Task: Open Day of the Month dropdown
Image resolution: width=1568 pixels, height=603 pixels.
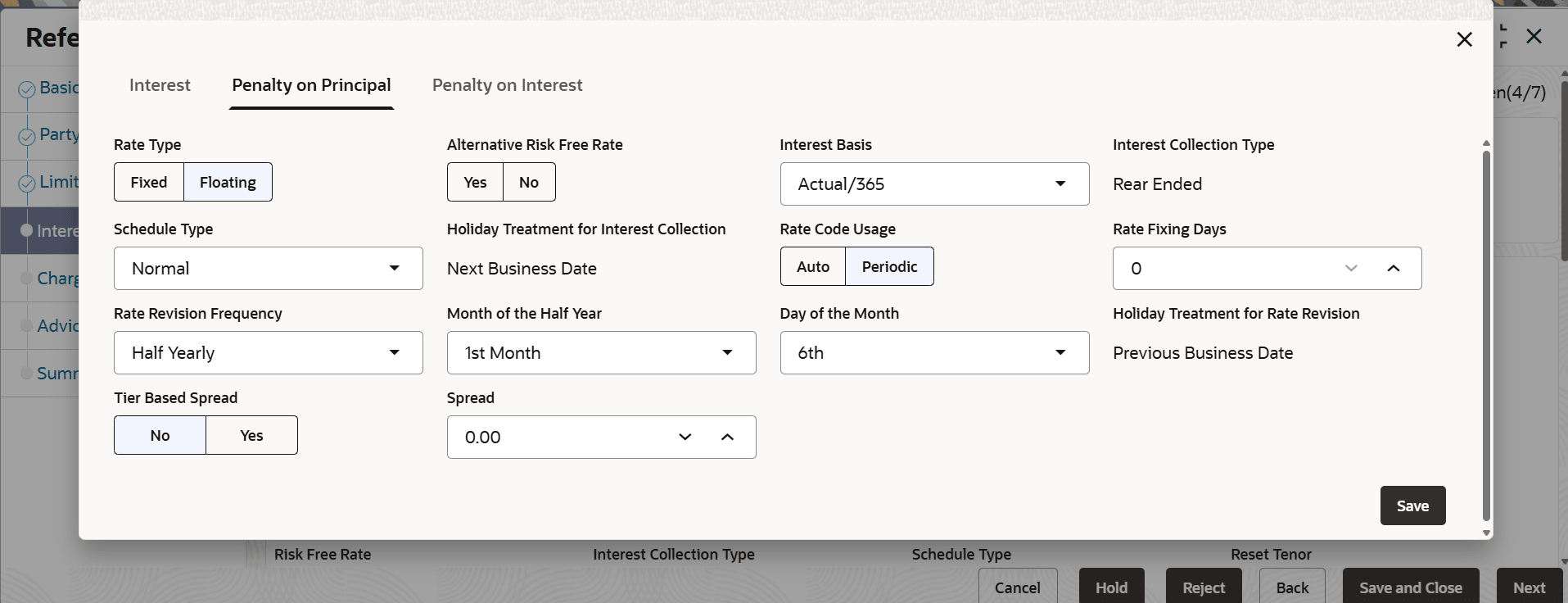Action: pyautogui.click(x=934, y=352)
